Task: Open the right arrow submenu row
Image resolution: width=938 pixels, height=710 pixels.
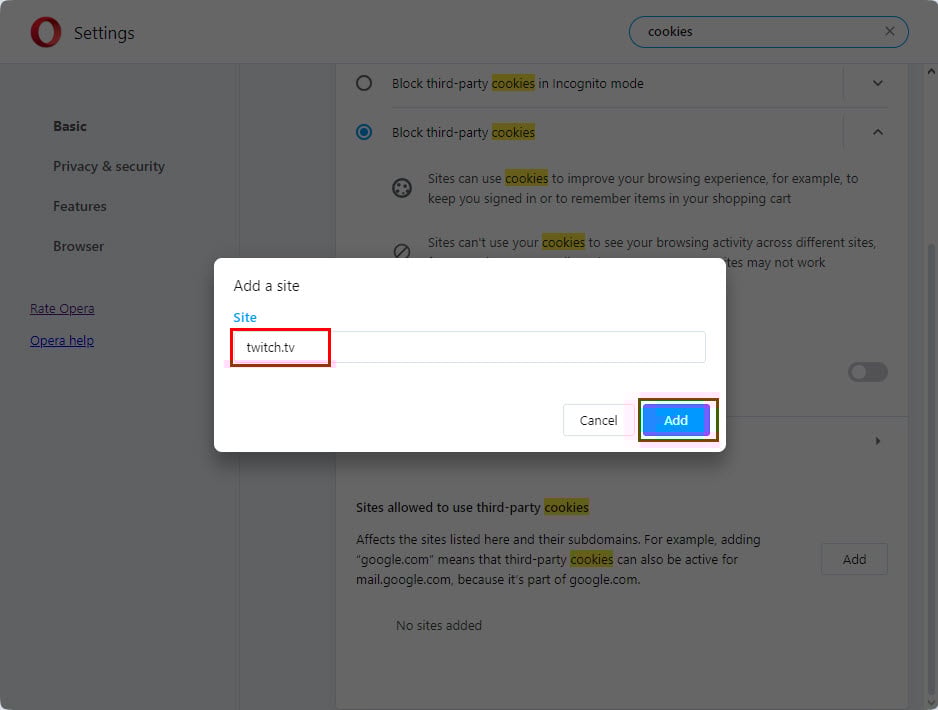Action: tap(878, 441)
